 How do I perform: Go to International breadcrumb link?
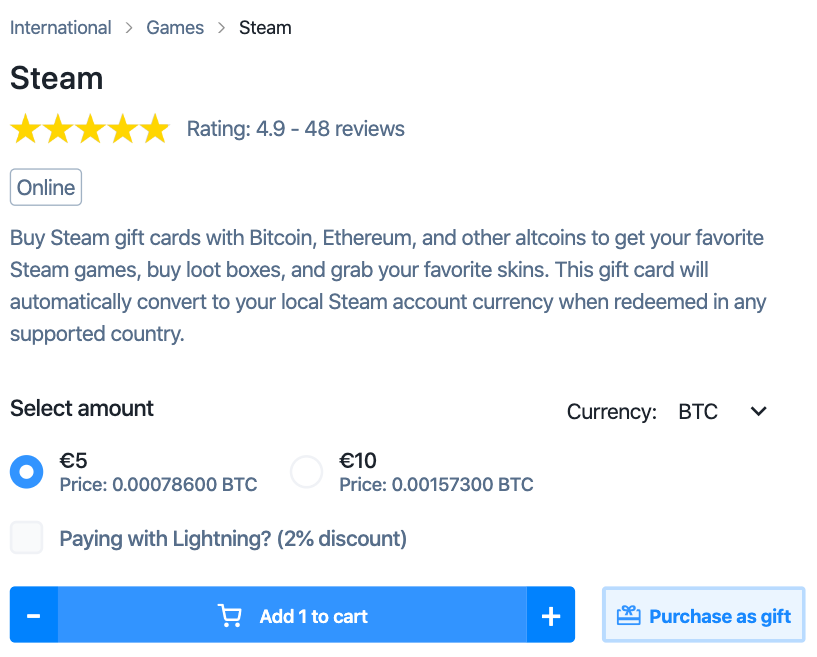(61, 28)
